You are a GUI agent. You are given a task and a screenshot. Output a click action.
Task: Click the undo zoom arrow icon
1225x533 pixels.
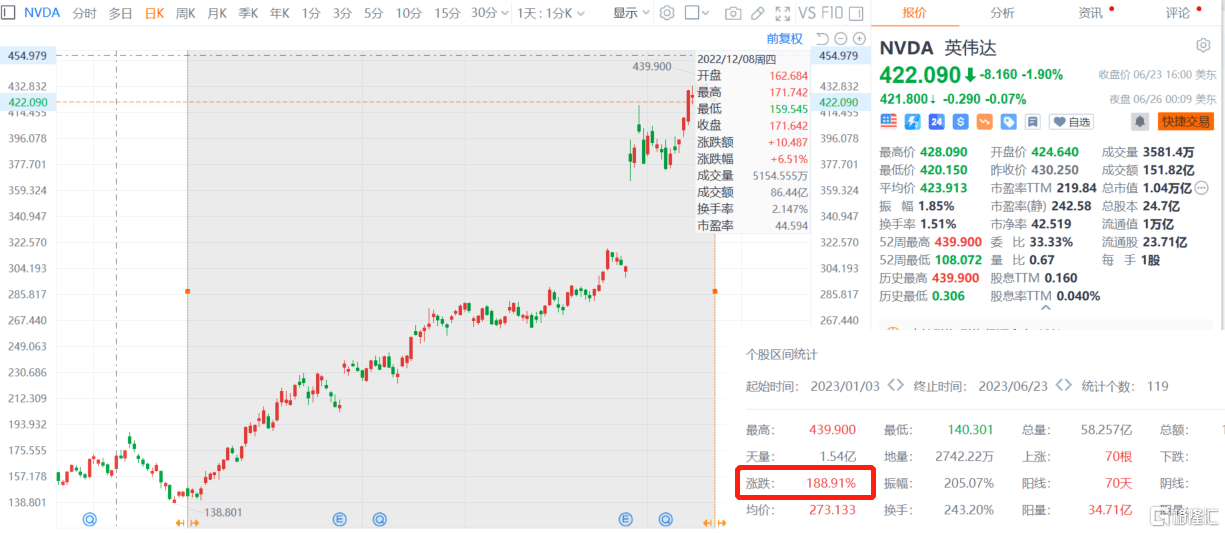click(823, 39)
